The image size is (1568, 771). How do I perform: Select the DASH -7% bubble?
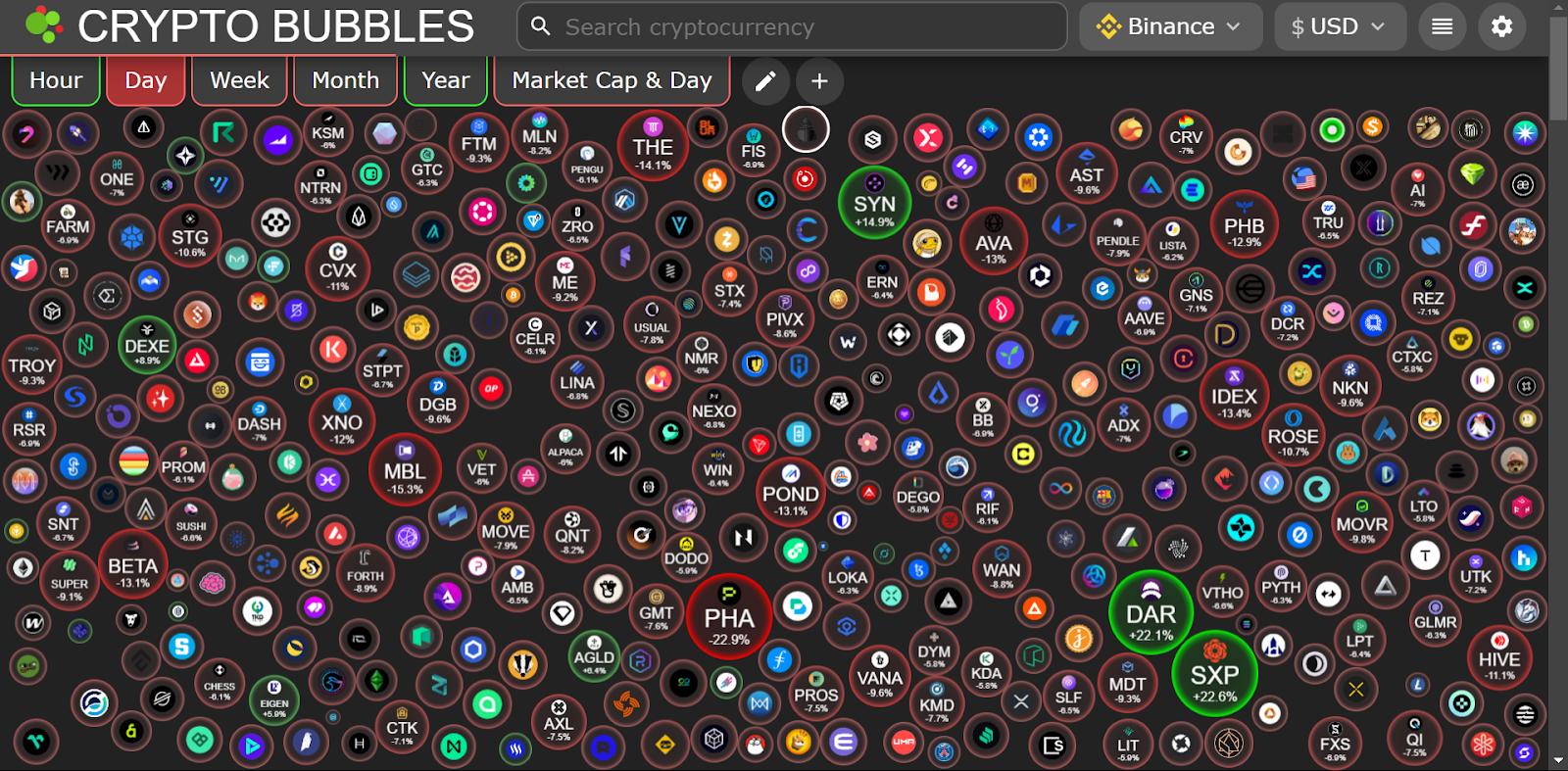[x=259, y=421]
